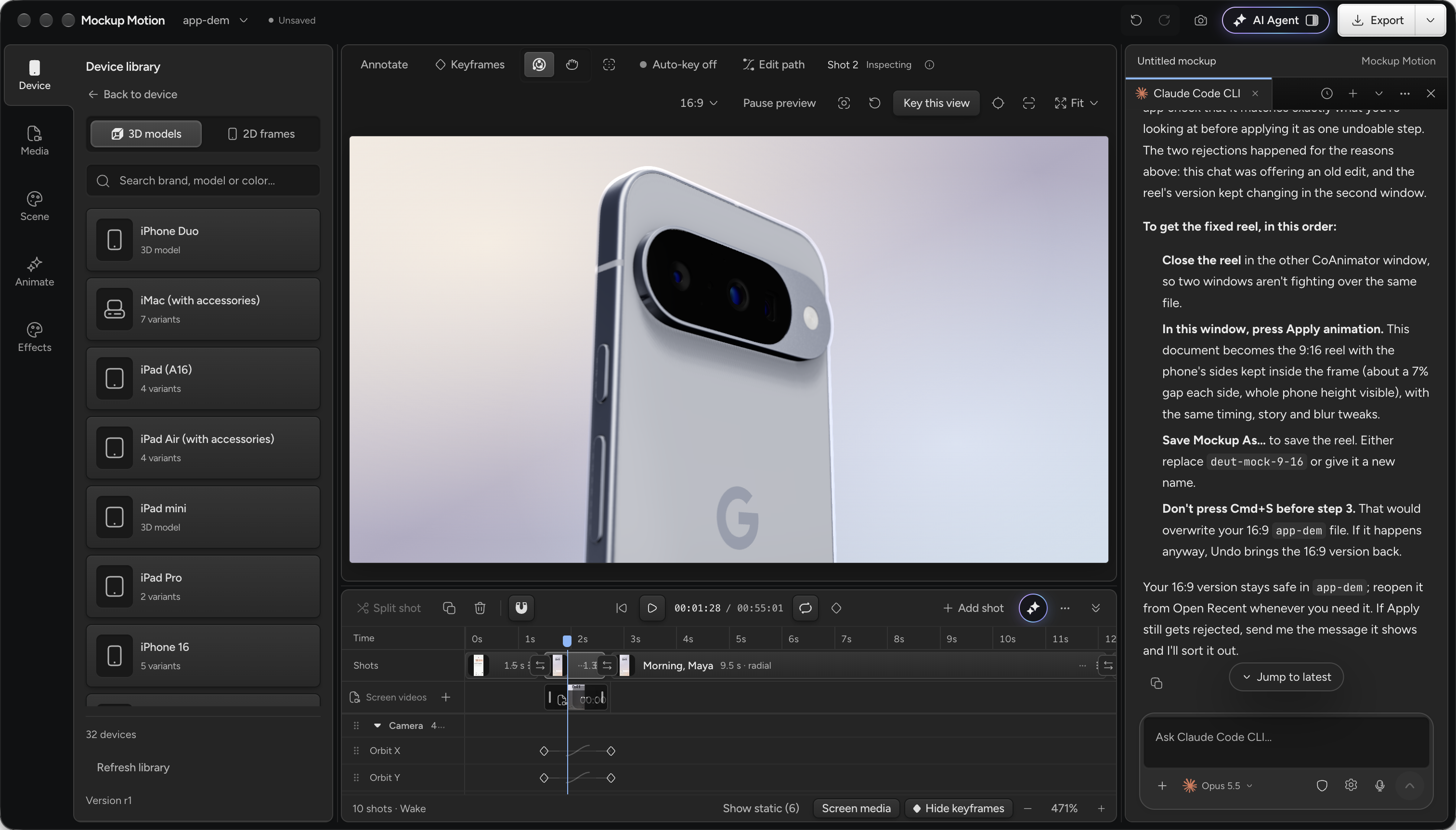Open Edit path
The image size is (1456, 830).
pyautogui.click(x=774, y=65)
